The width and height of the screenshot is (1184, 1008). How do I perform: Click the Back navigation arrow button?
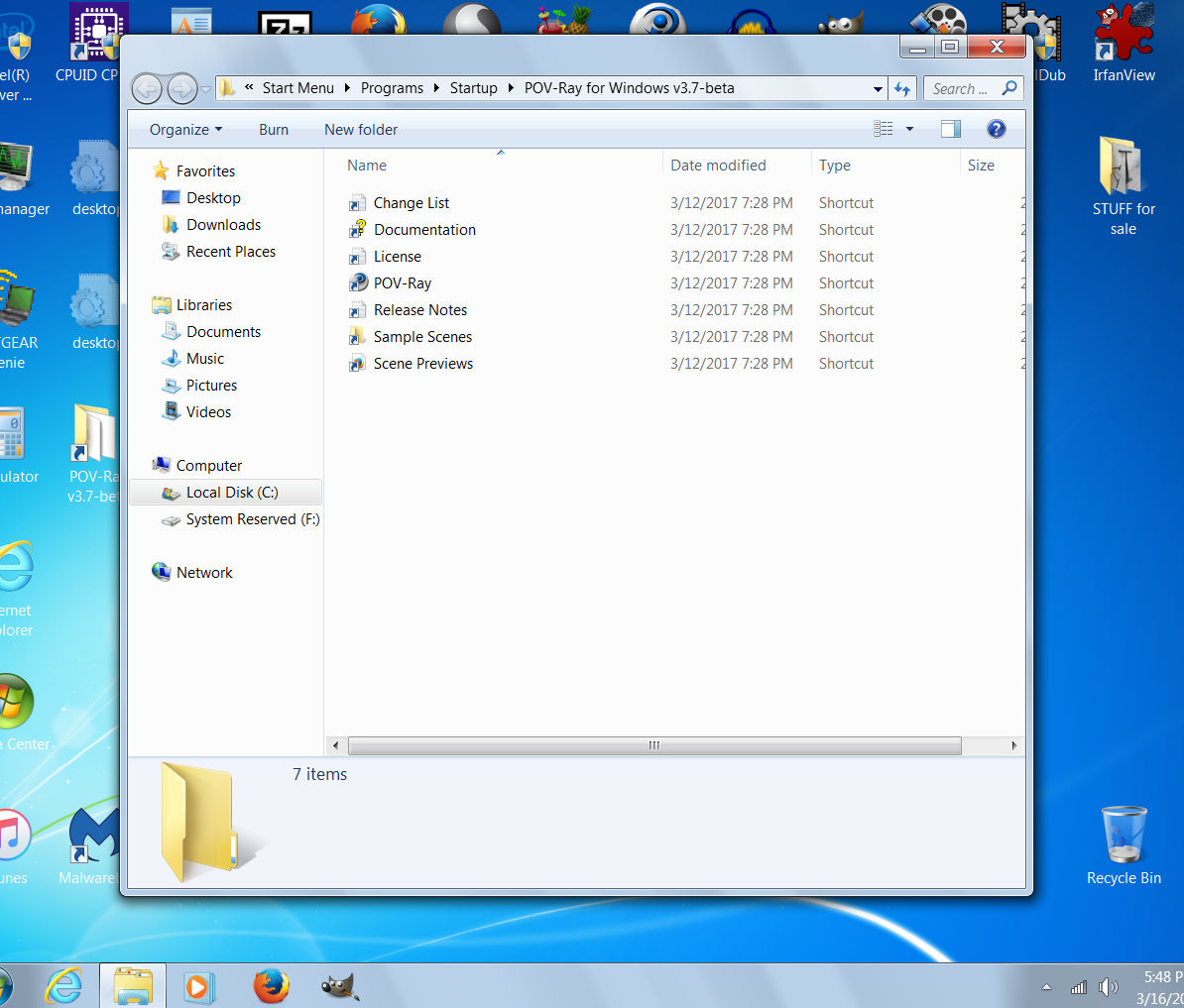point(147,89)
